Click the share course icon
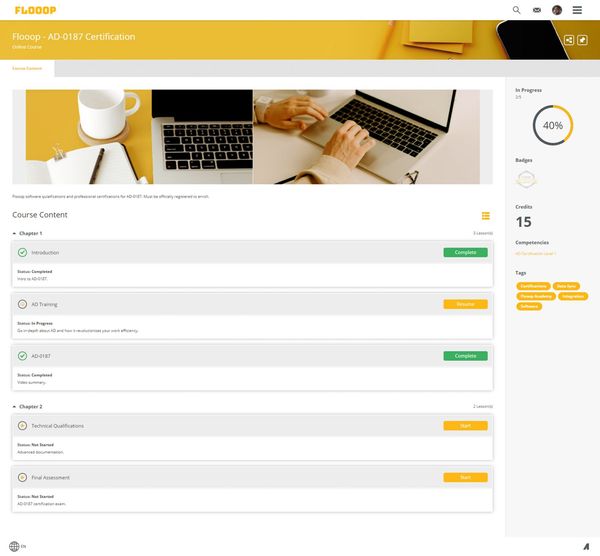Screen dimensions: 600x556 (x=569, y=40)
